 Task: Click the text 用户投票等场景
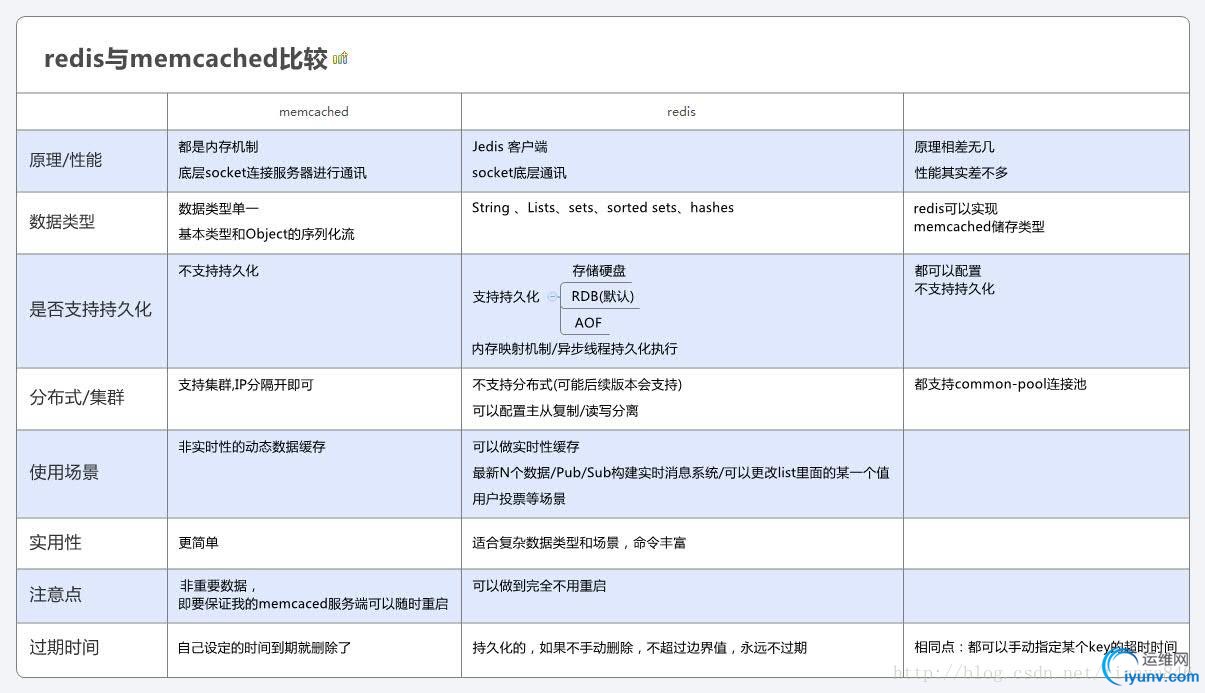click(519, 499)
